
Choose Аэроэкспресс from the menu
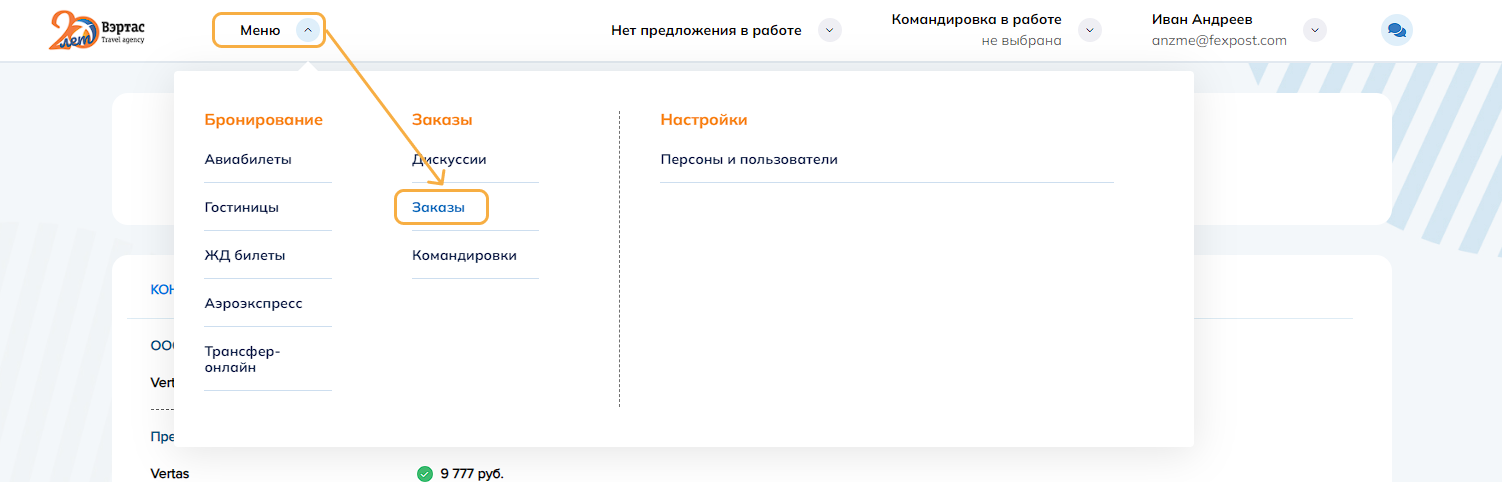253,303
